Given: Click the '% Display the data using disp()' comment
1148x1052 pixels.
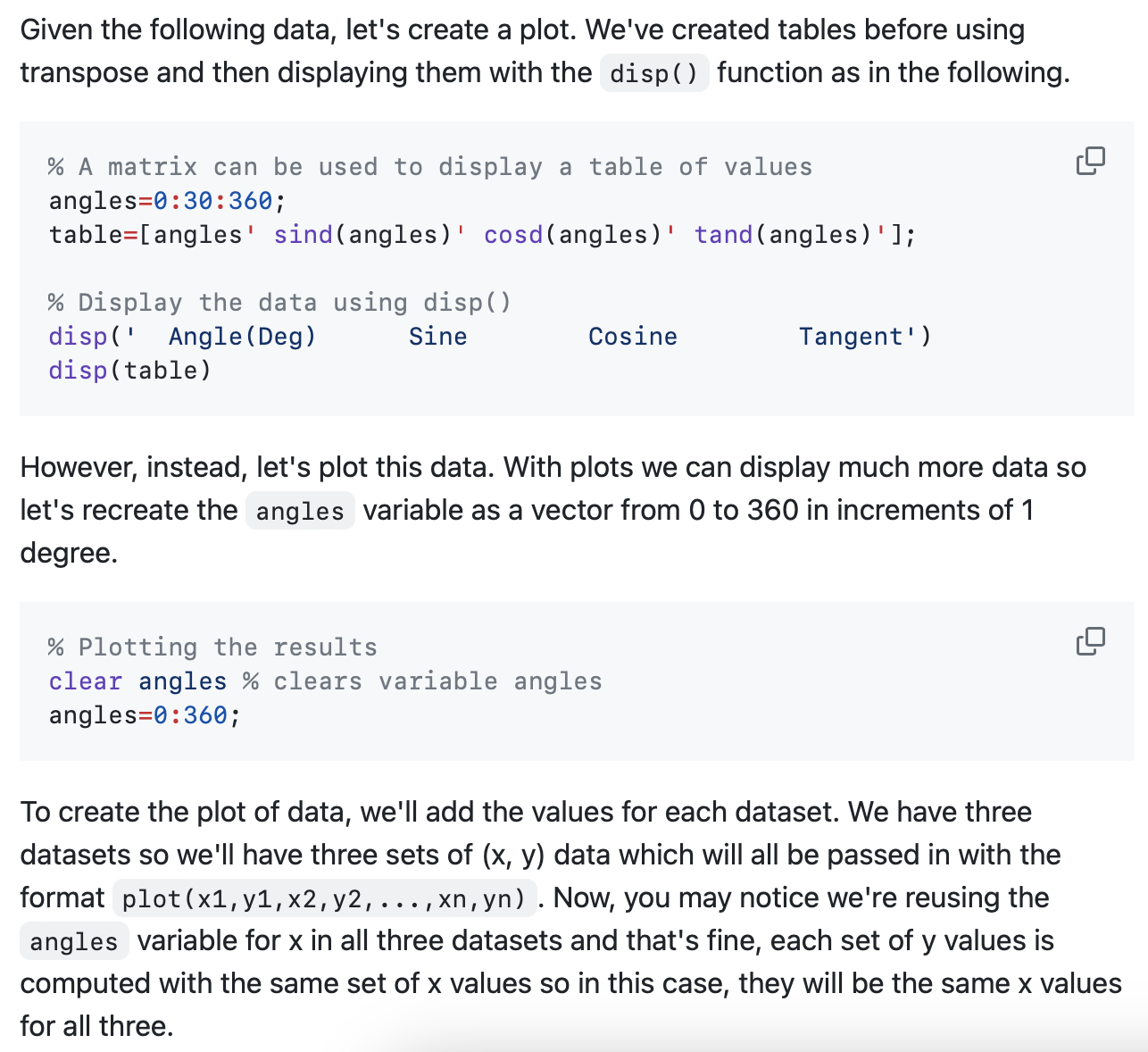Looking at the screenshot, I should pos(279,303).
